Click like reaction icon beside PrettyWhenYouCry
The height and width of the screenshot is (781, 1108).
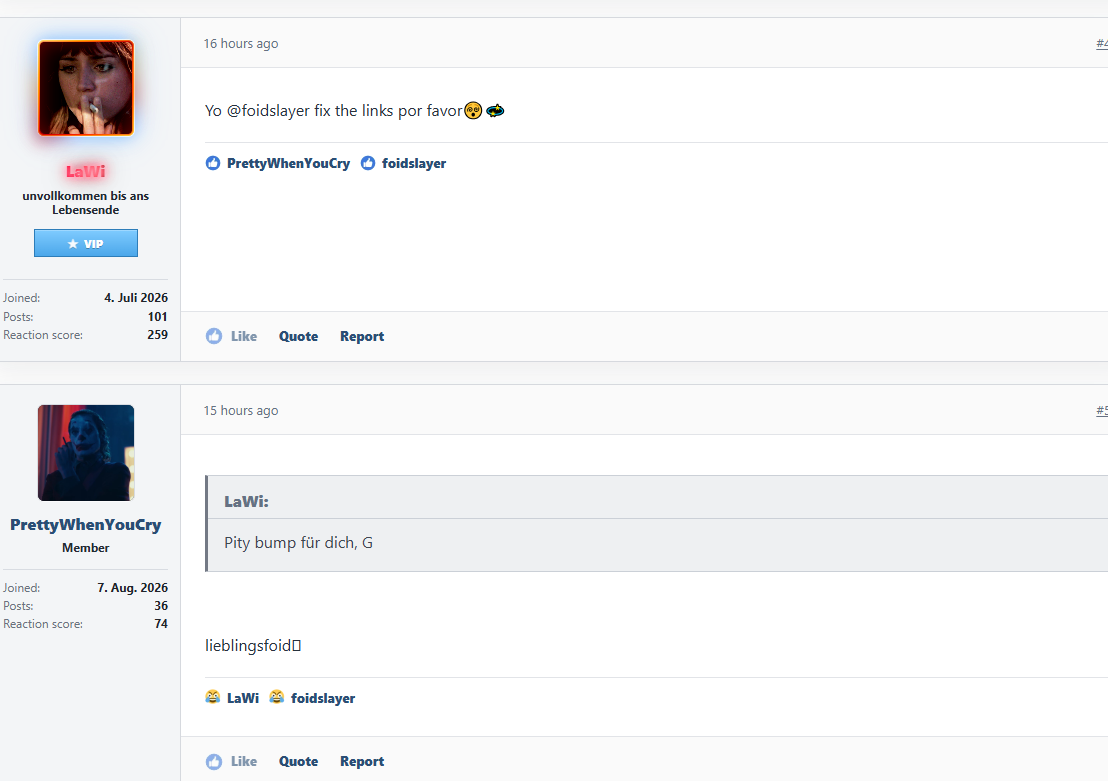tap(213, 163)
